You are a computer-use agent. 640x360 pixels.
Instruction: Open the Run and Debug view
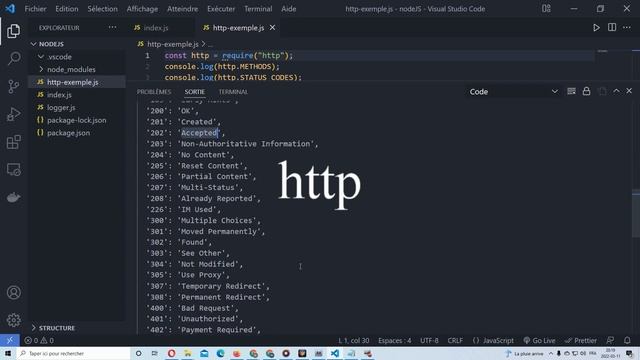tap(13, 114)
